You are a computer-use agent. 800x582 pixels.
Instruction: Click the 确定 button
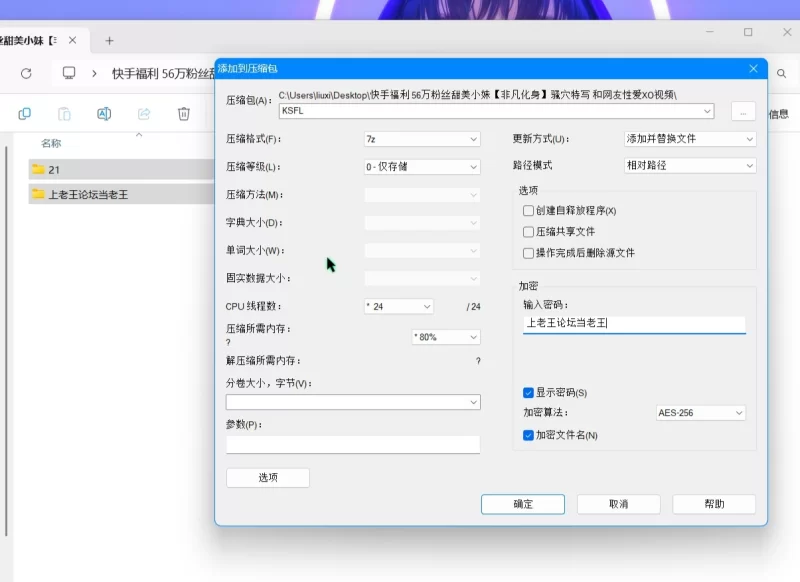coord(522,504)
